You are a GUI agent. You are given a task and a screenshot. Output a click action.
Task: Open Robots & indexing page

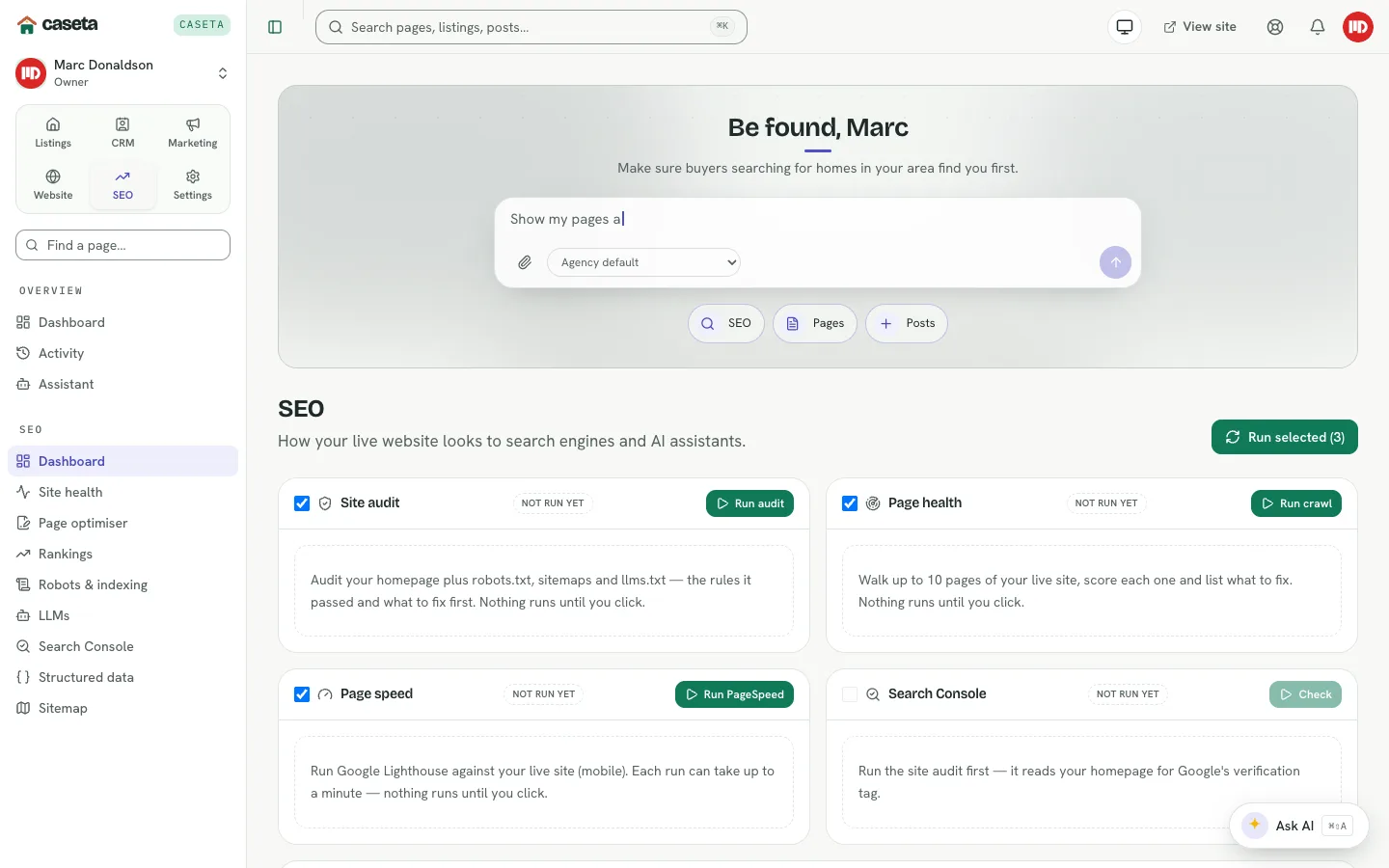click(x=123, y=584)
